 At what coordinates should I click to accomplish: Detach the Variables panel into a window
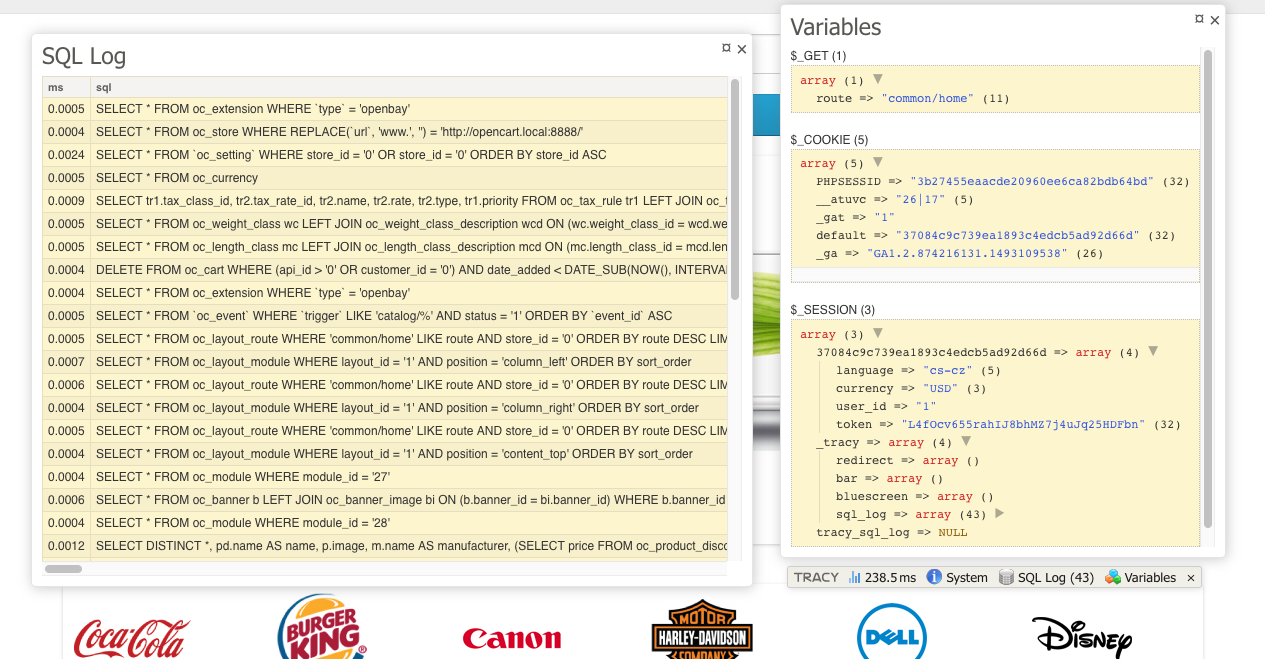[x=1199, y=18]
